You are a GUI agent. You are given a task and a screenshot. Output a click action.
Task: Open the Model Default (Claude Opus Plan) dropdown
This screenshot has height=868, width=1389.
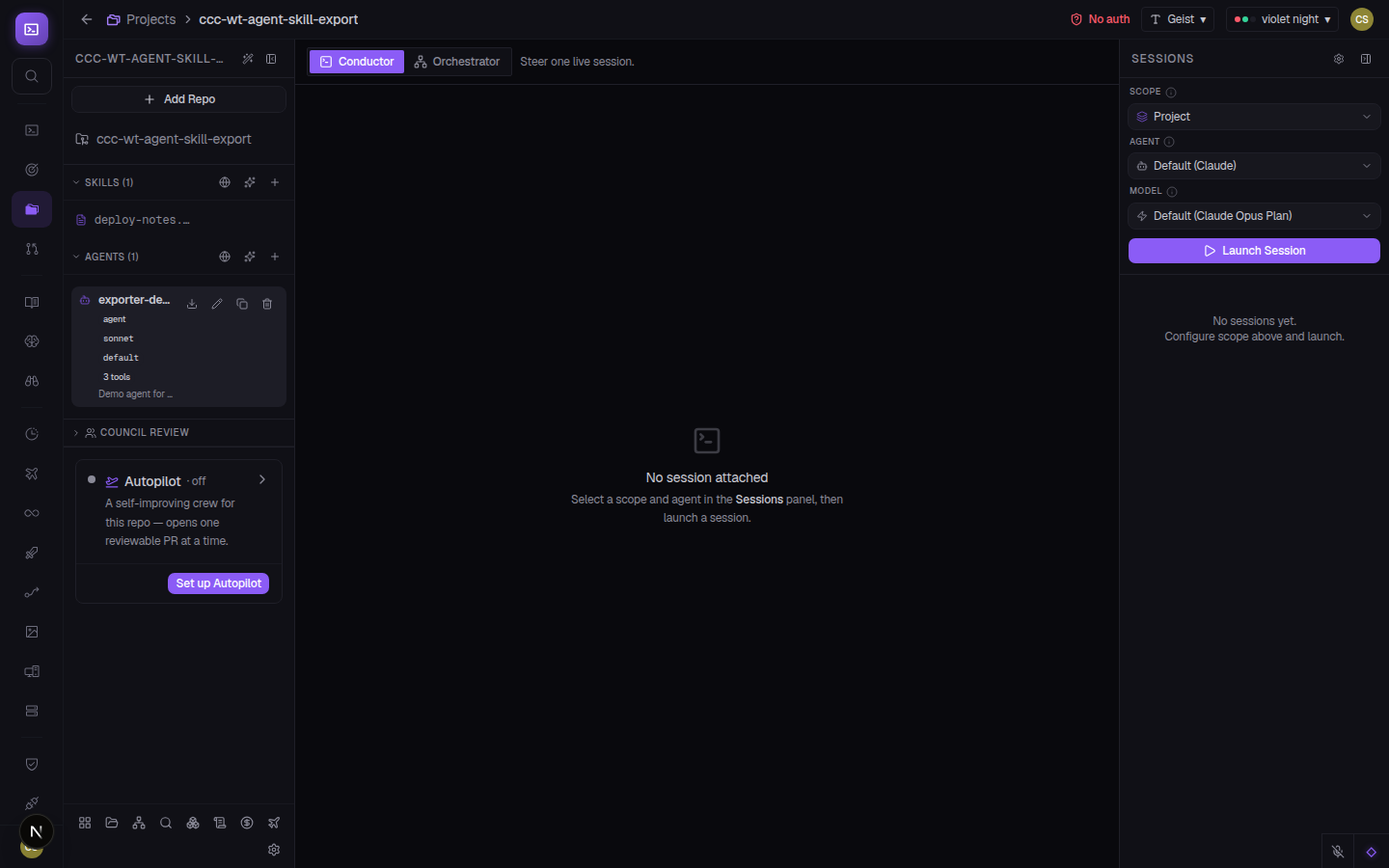[x=1254, y=216]
